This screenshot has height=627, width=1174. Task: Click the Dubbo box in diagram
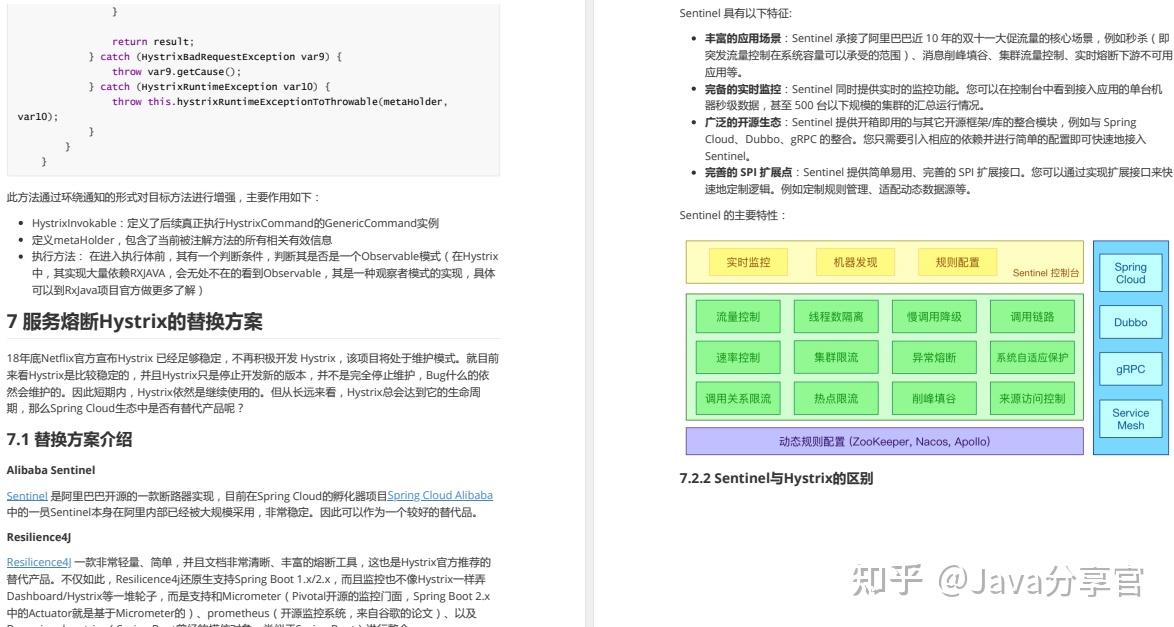coord(1130,322)
